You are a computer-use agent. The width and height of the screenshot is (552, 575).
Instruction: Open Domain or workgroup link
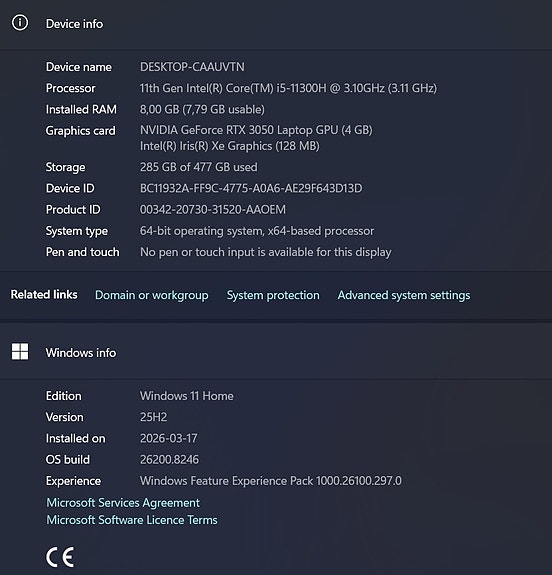pos(151,295)
